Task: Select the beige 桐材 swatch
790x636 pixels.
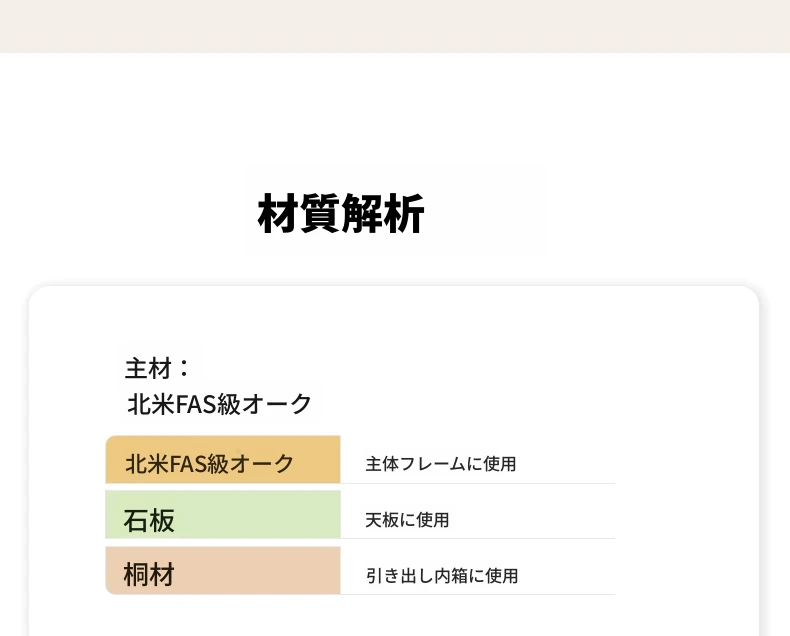Action: pos(223,570)
